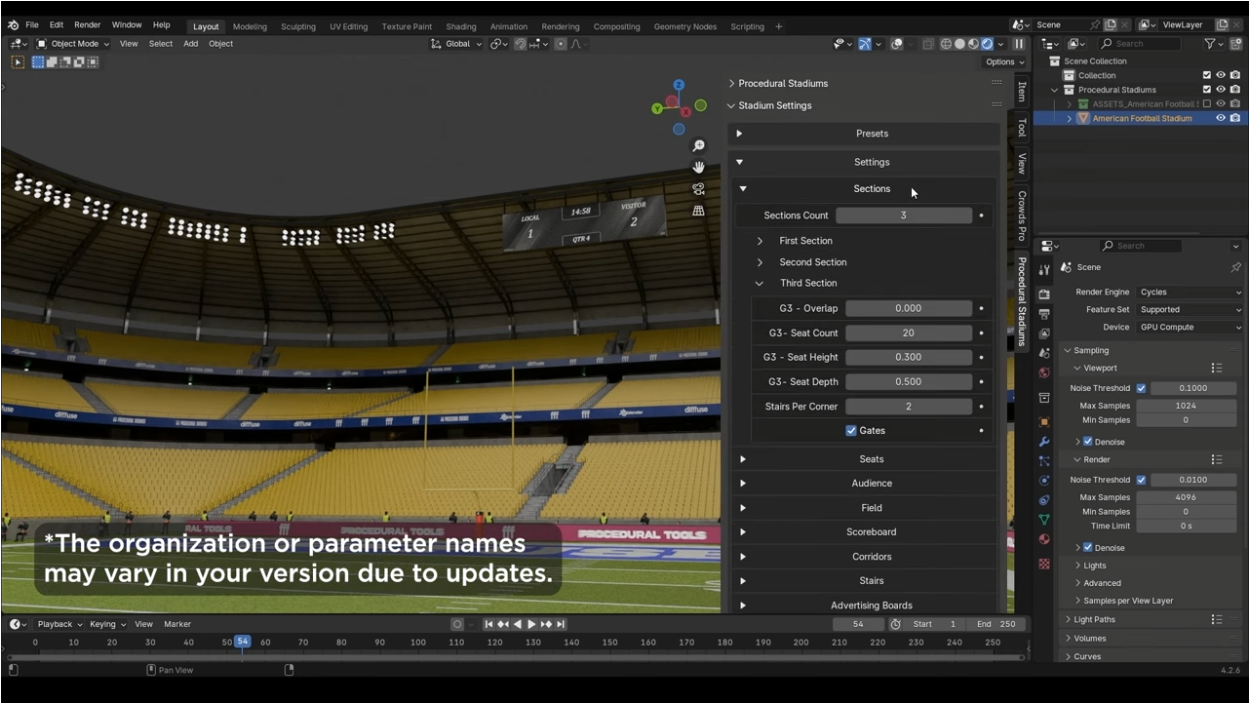This screenshot has width=1249, height=703.
Task: Switch to the Shading workspace tab
Action: pos(462,26)
